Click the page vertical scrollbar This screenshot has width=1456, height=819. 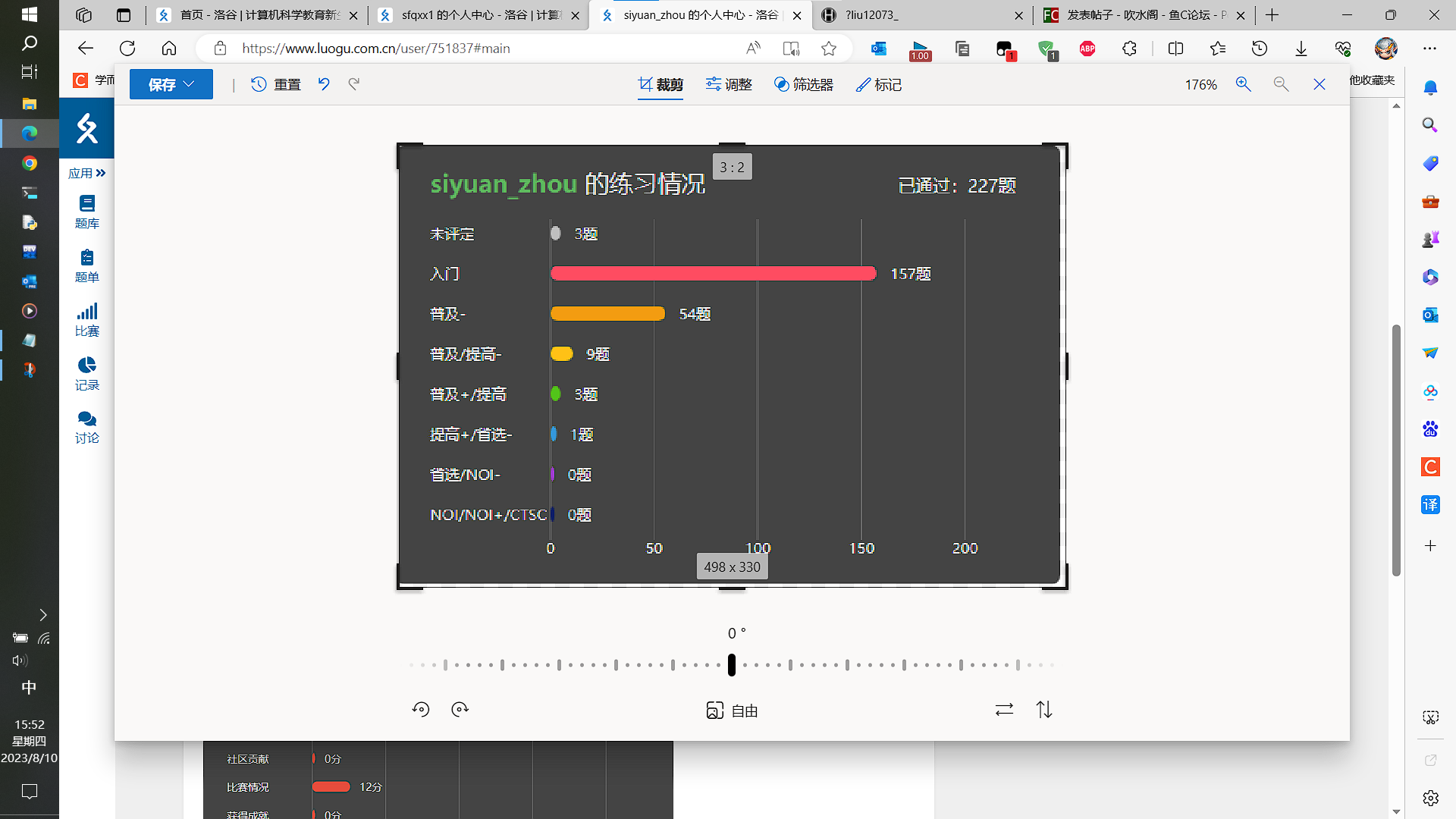point(1396,450)
